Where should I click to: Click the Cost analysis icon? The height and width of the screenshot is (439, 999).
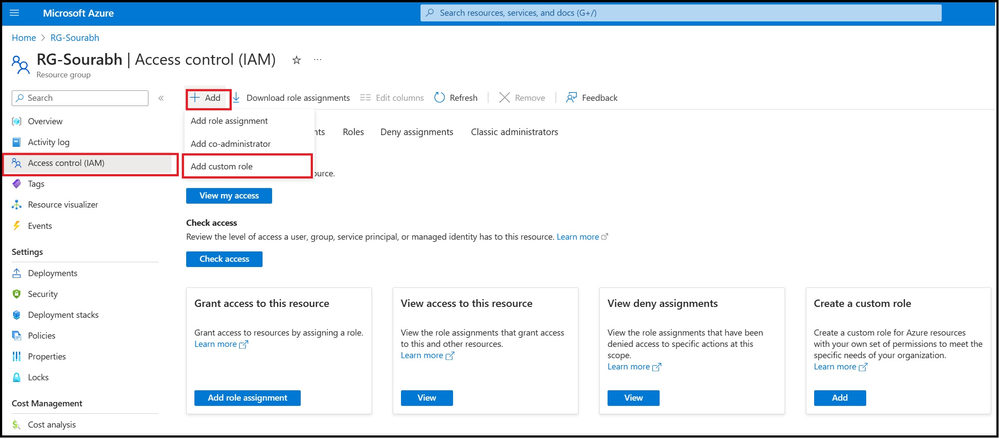17,424
